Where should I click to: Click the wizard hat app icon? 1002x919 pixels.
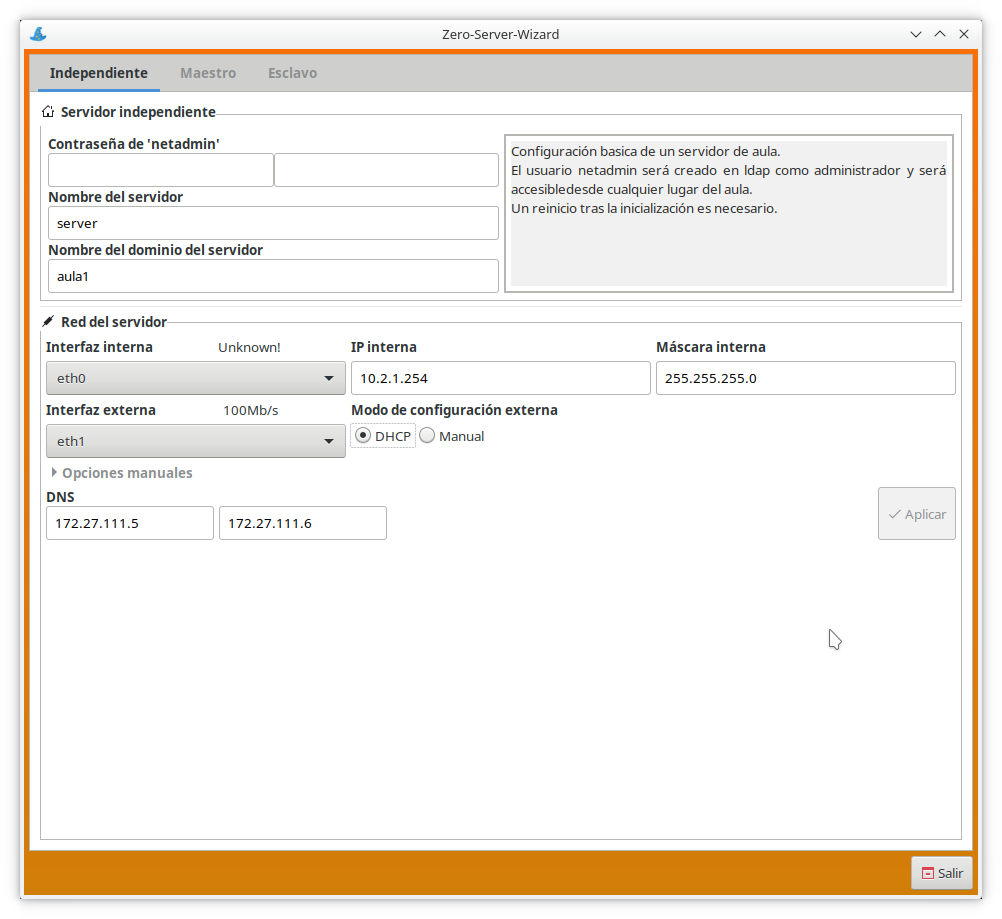coord(38,34)
